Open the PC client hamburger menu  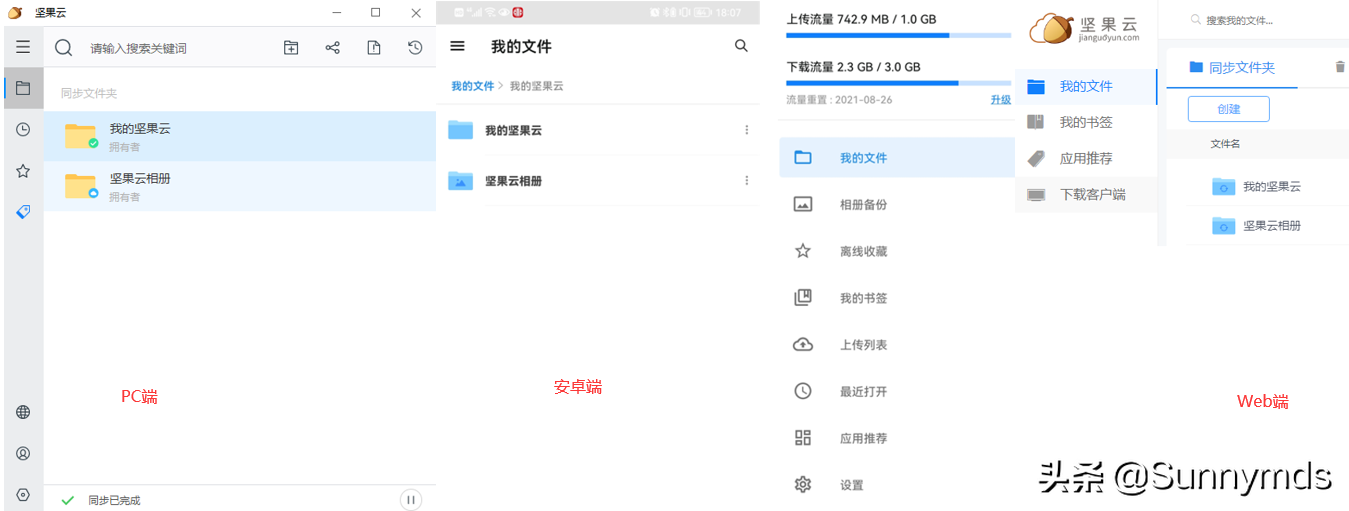coord(23,48)
